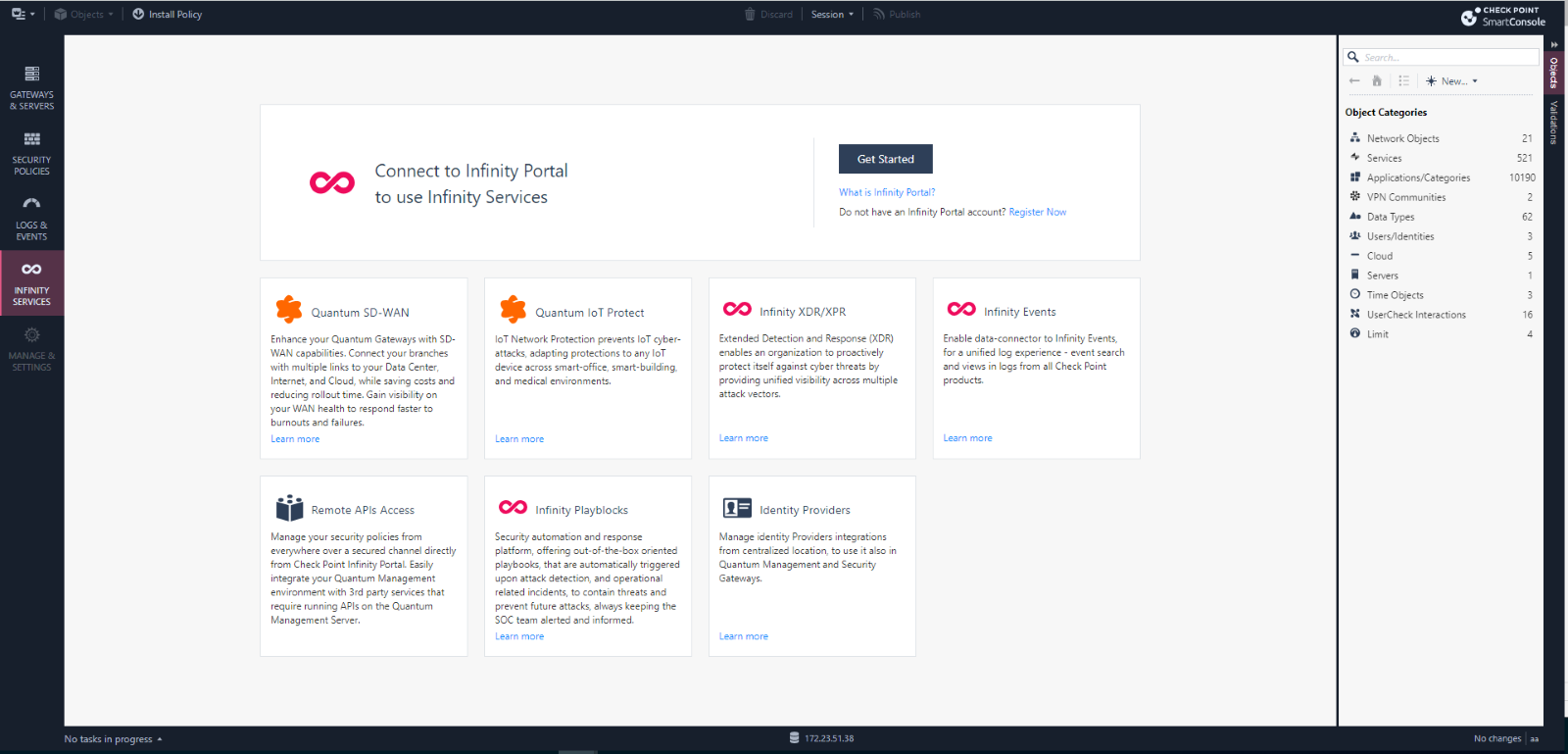Expand the 'No tasks in progress' panel

click(x=114, y=739)
